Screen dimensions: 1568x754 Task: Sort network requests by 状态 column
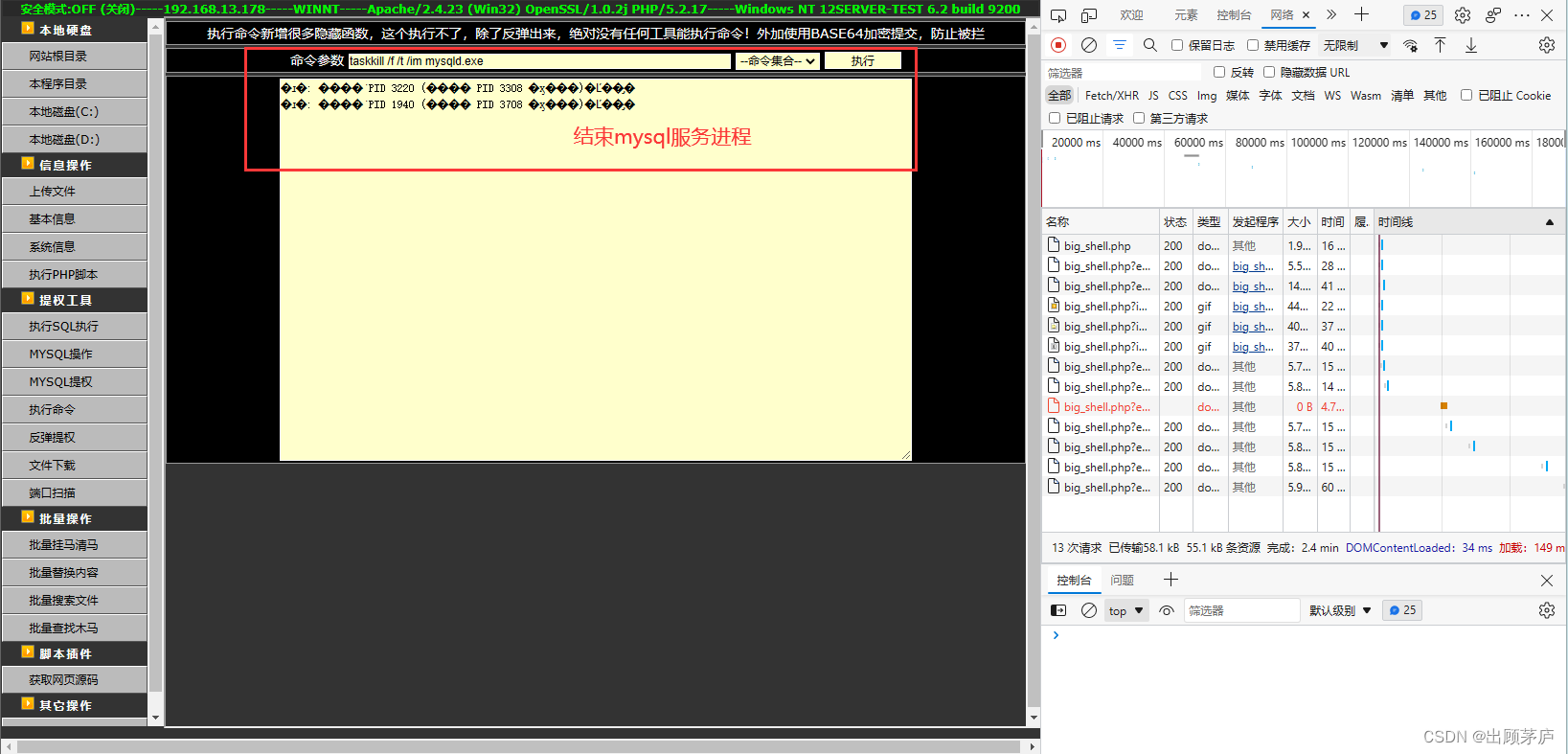1175,221
